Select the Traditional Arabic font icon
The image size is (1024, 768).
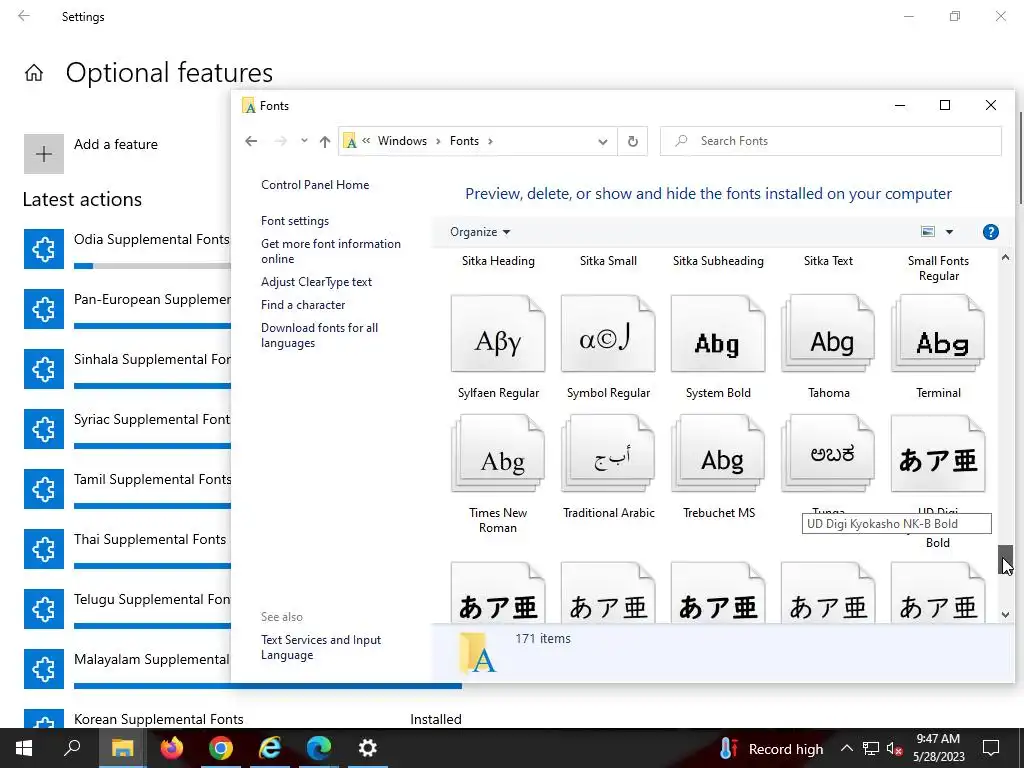tap(608, 453)
